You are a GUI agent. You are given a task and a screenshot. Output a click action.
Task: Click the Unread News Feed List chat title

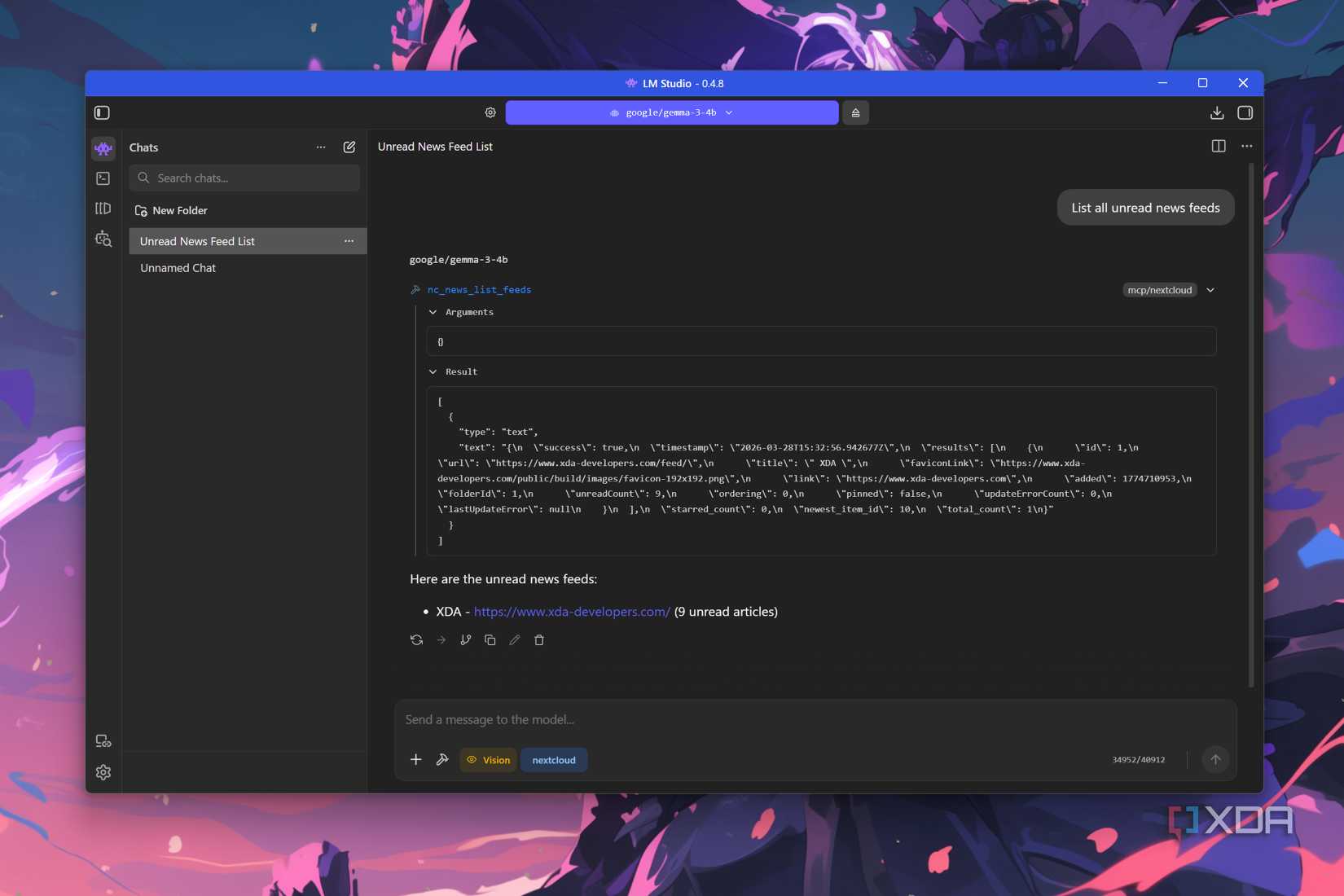tap(435, 147)
